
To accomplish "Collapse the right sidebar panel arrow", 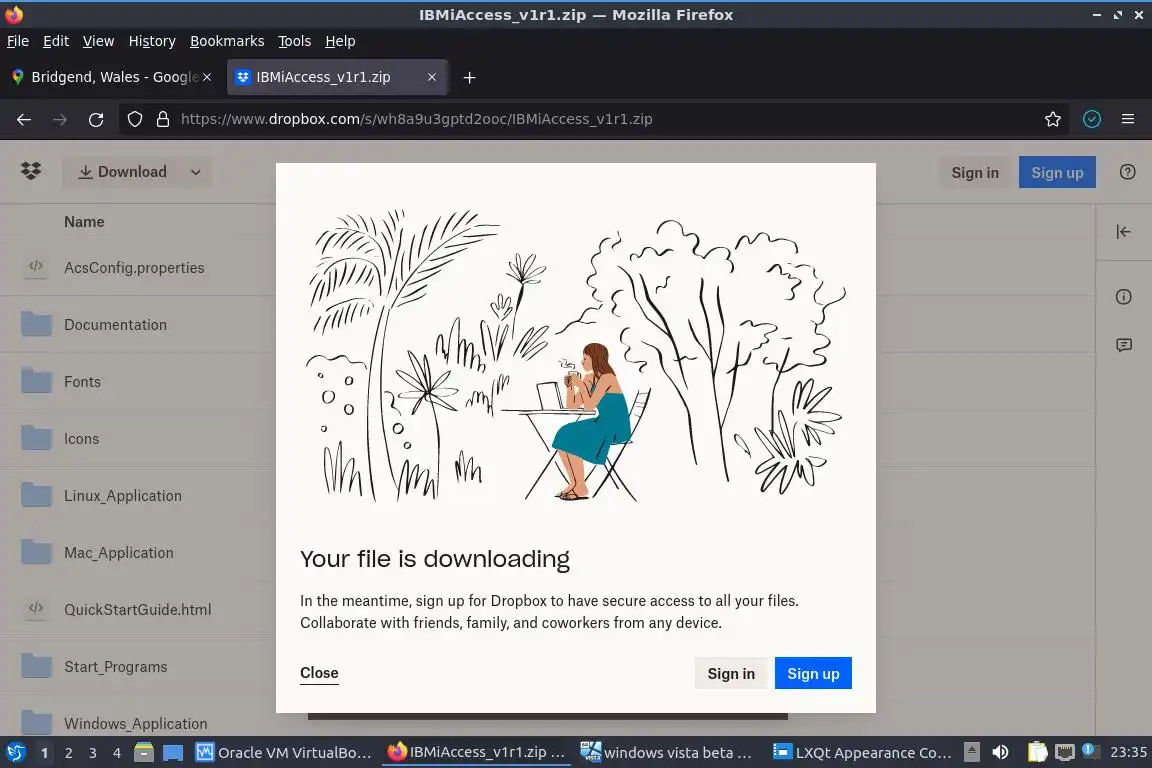I will click(x=1123, y=232).
